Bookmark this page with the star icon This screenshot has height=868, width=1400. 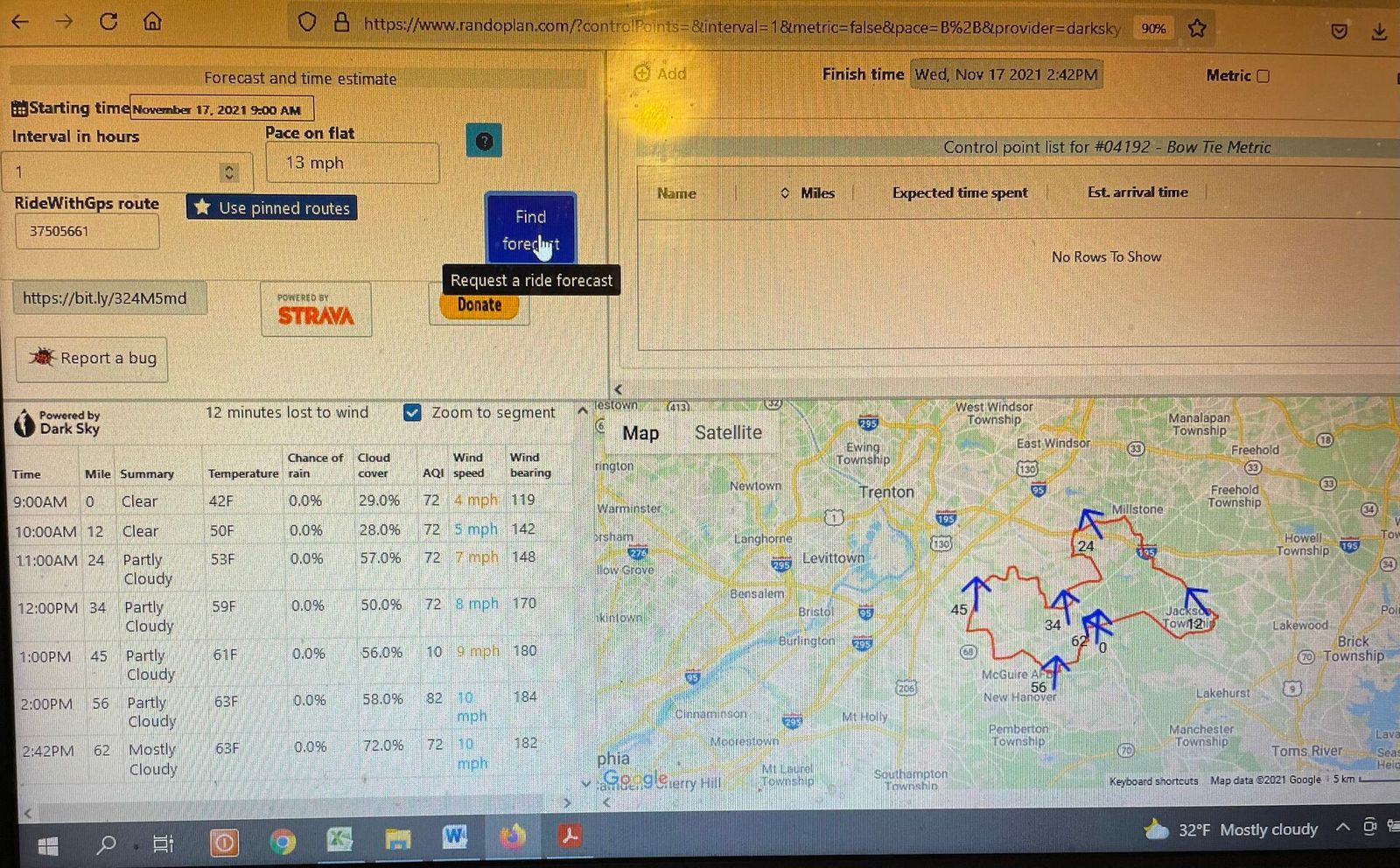[x=1197, y=28]
